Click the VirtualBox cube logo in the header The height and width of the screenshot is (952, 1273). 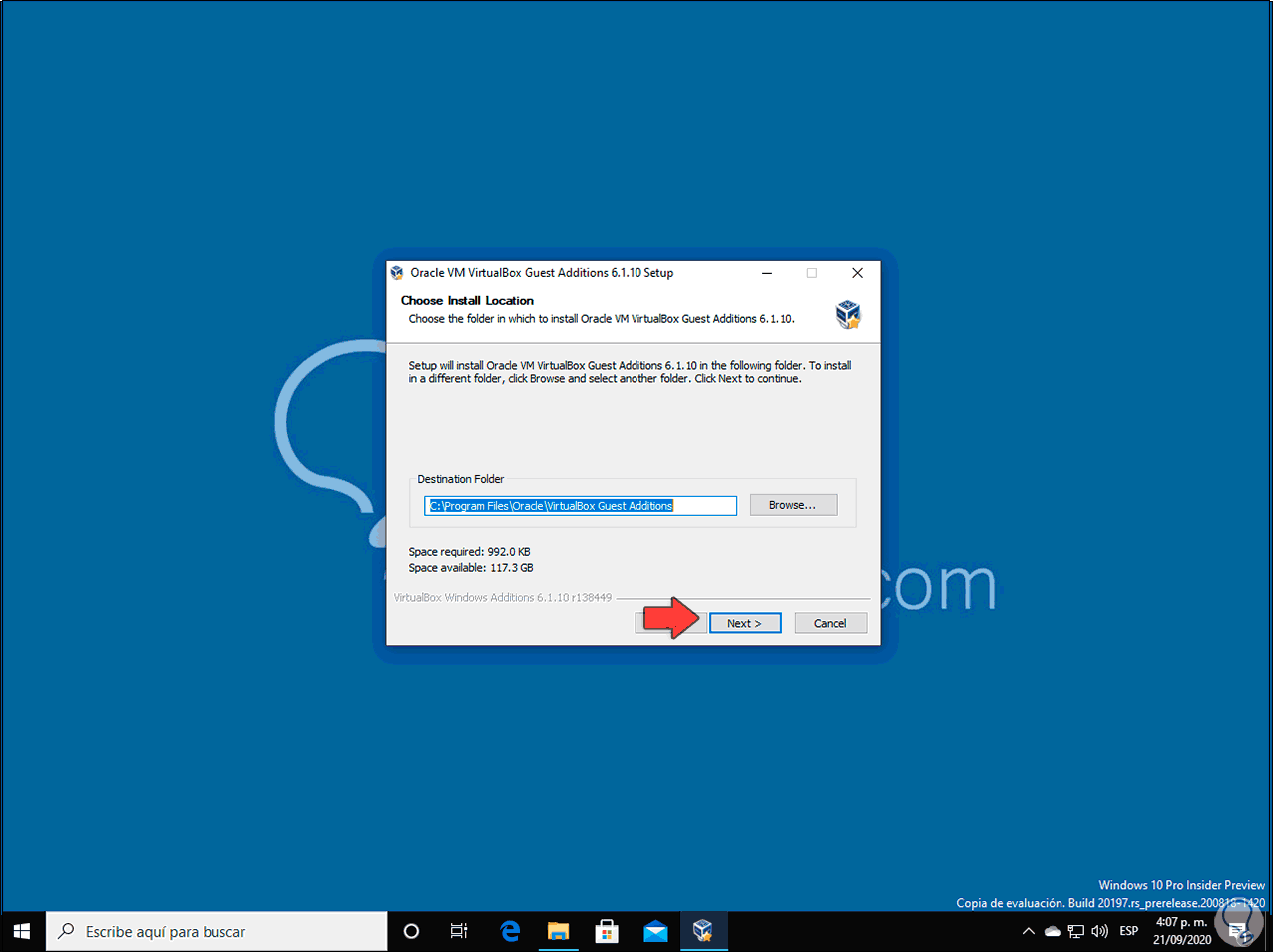848,314
